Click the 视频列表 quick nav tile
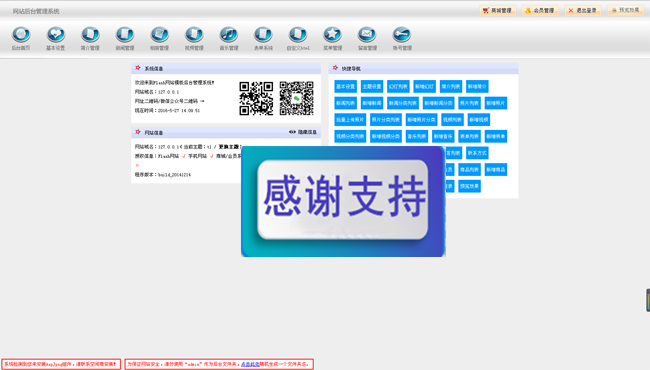Viewport: 650px width, 370px height. point(452,120)
